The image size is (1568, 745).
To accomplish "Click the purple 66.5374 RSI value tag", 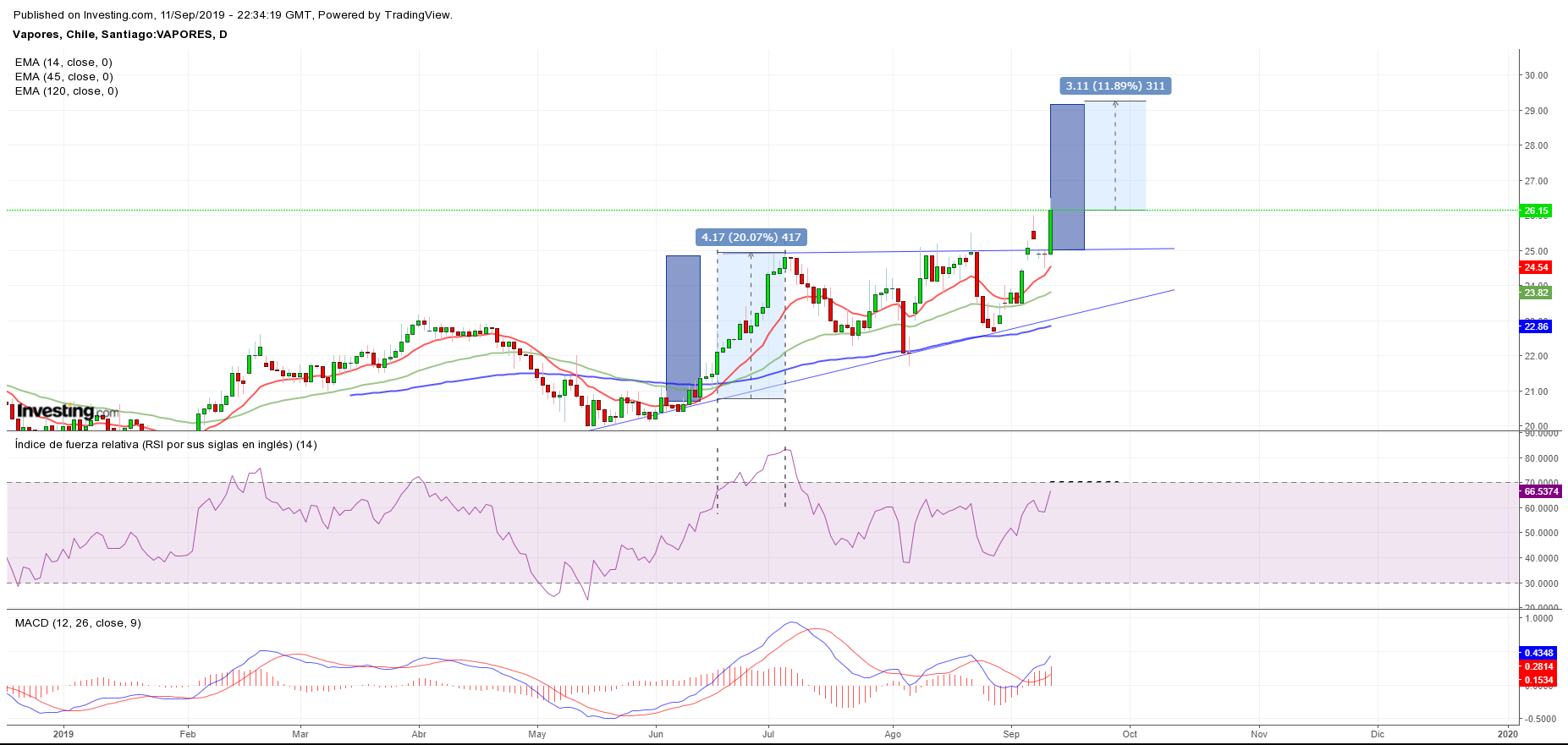I will pos(1541,491).
